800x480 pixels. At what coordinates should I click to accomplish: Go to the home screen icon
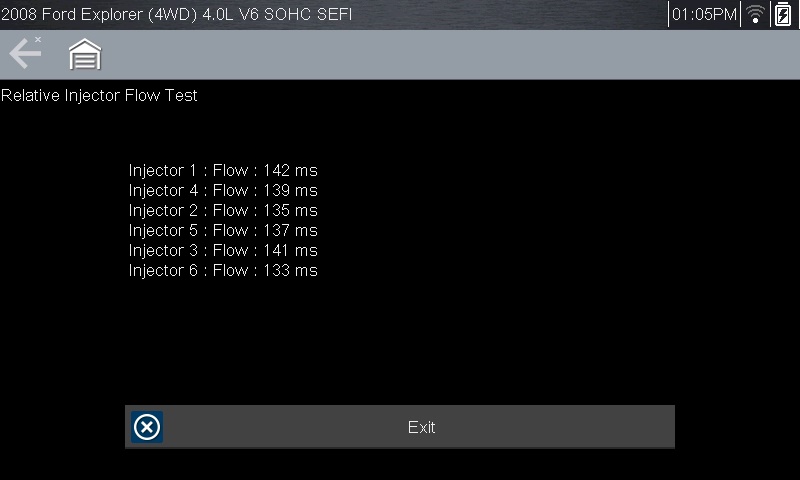click(85, 55)
